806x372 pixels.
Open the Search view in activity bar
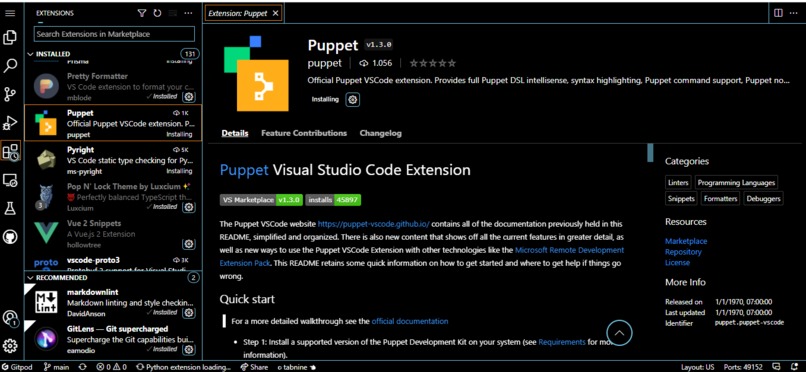point(10,66)
